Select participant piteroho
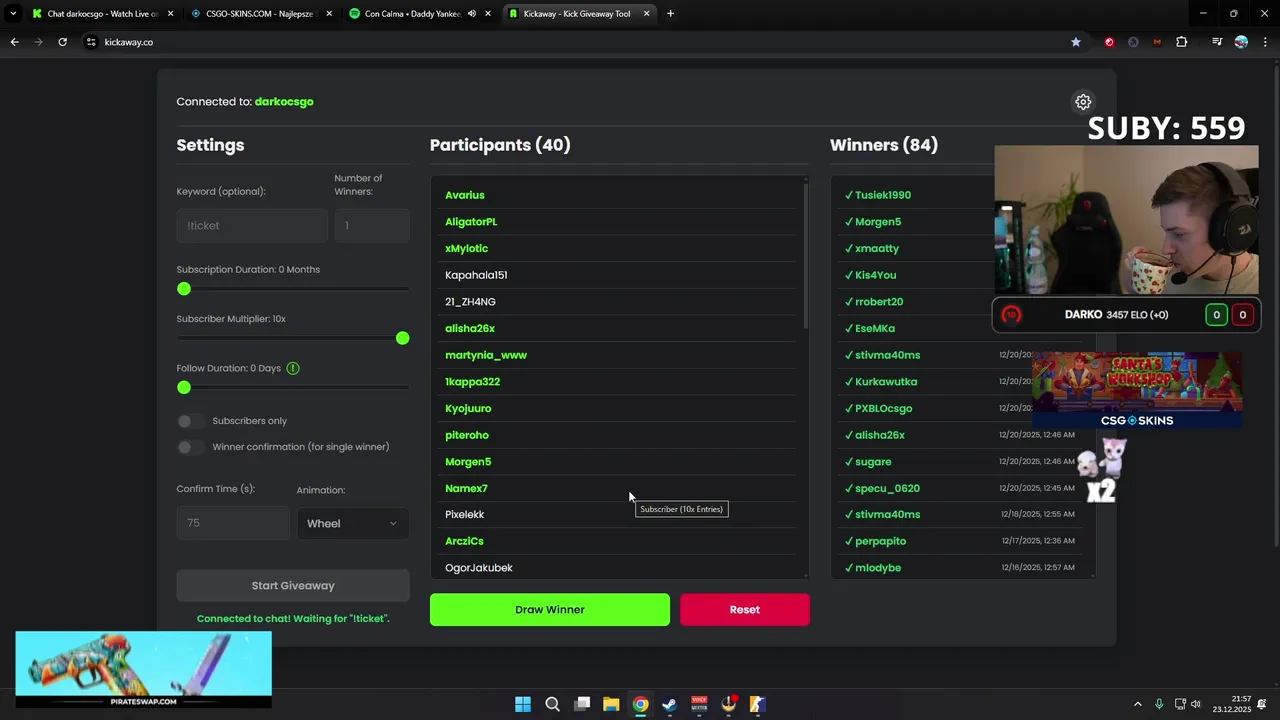The width and height of the screenshot is (1280, 720). pos(467,435)
